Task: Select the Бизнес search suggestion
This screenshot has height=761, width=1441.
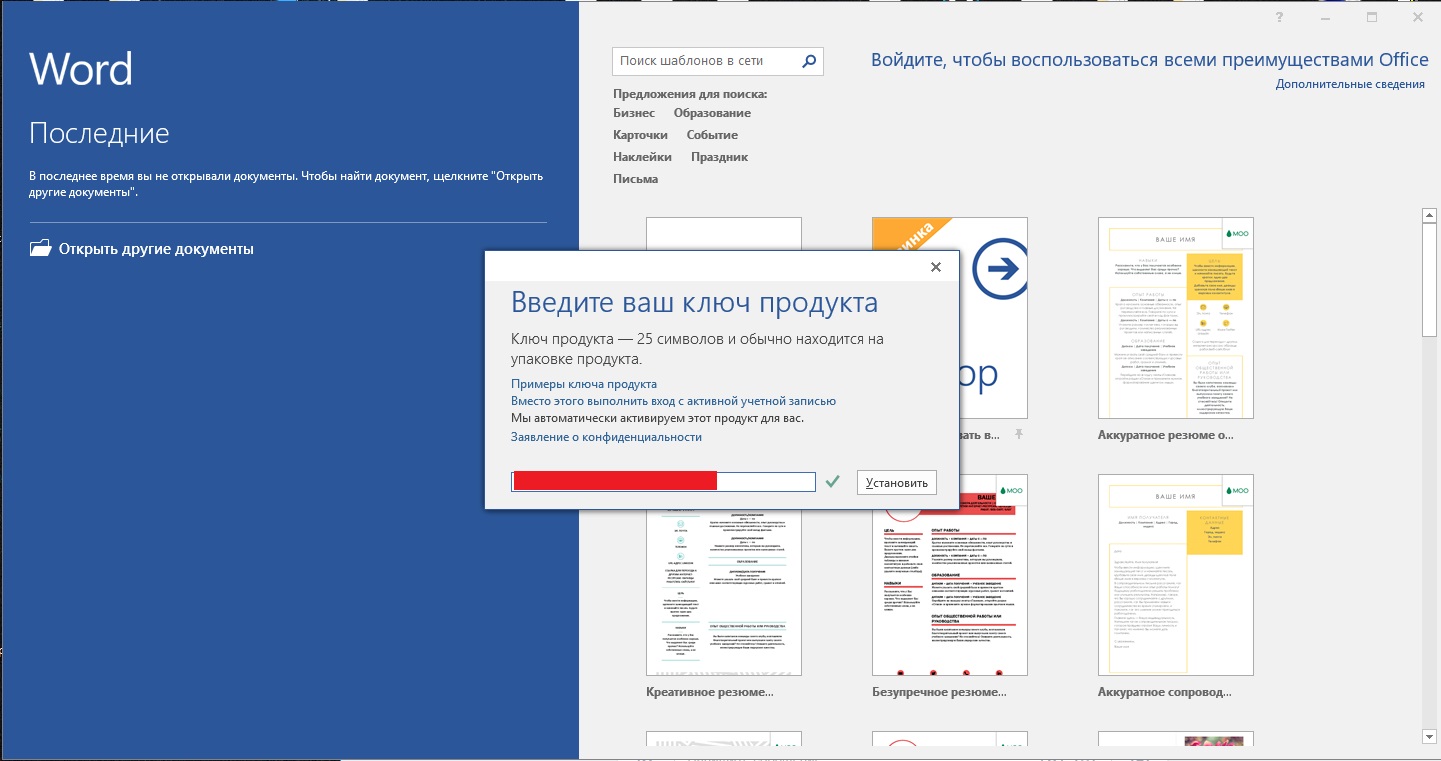Action: point(634,113)
